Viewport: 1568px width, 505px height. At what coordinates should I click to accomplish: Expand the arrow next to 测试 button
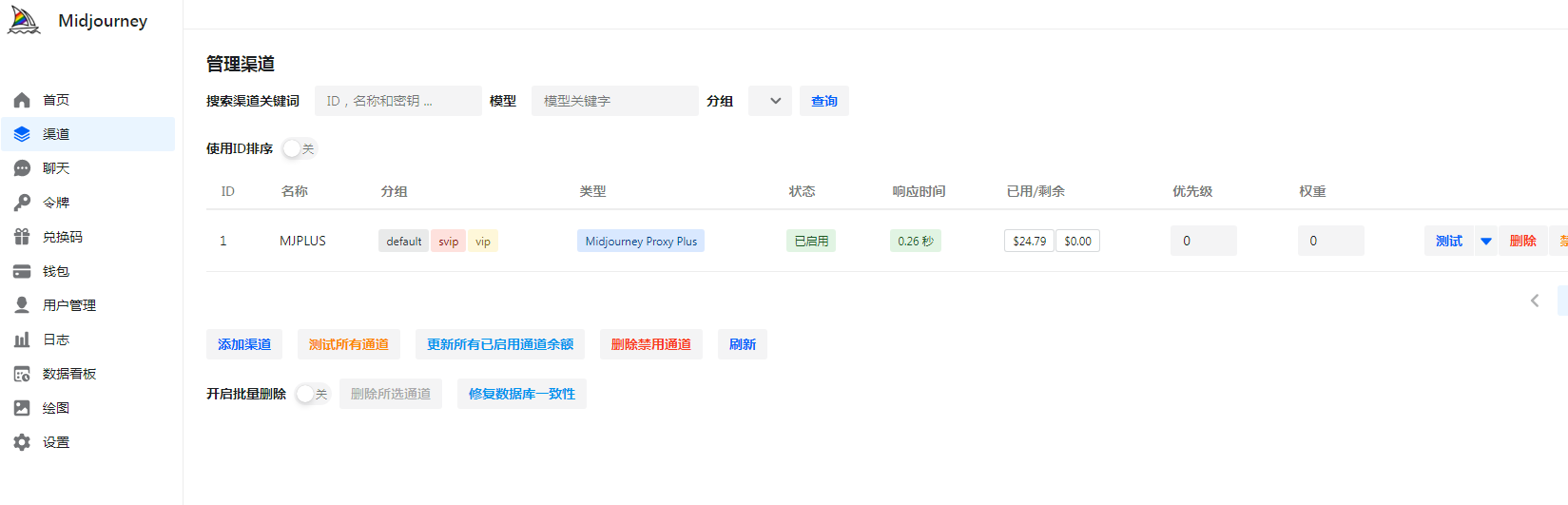point(1485,242)
